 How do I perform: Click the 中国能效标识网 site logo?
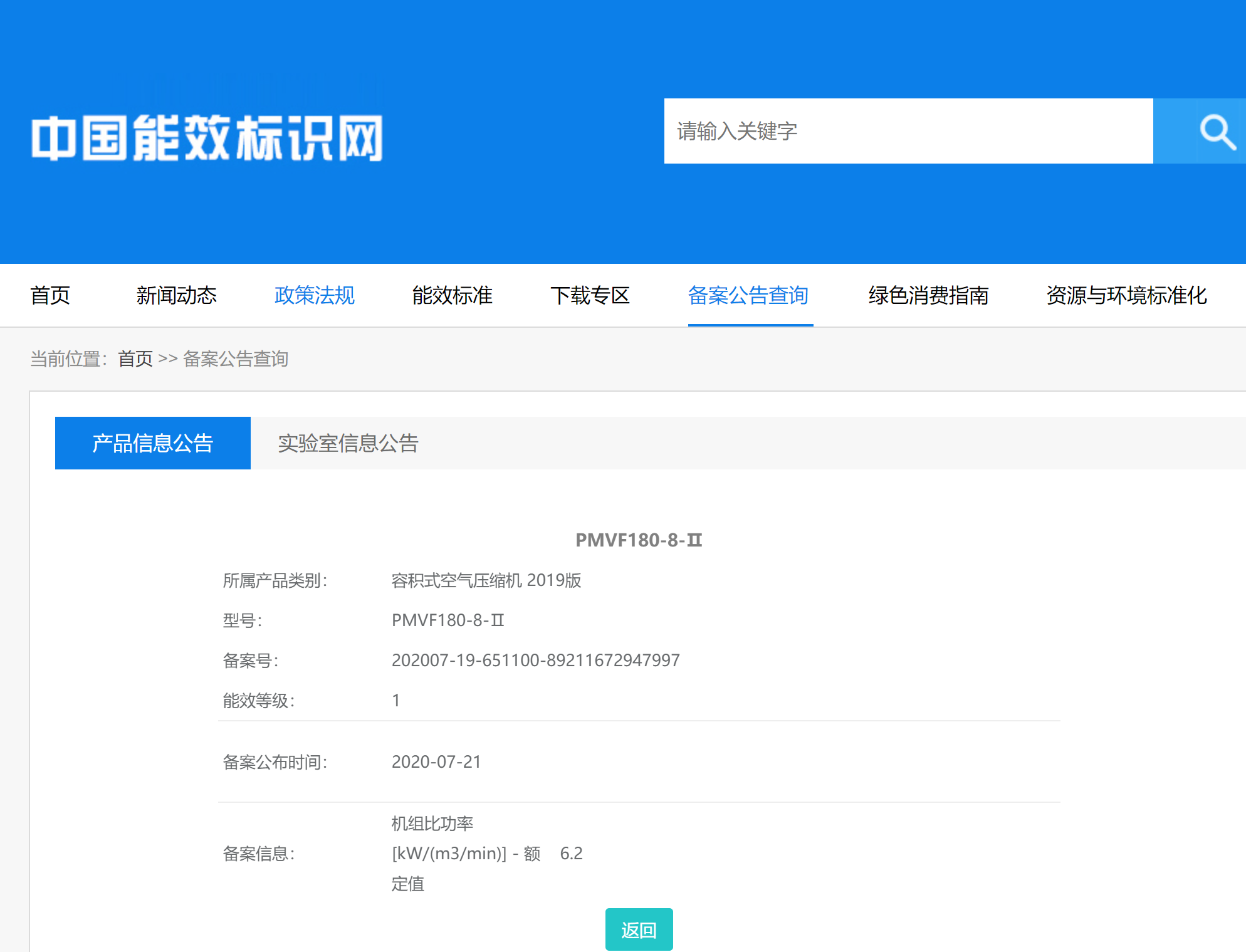(207, 138)
